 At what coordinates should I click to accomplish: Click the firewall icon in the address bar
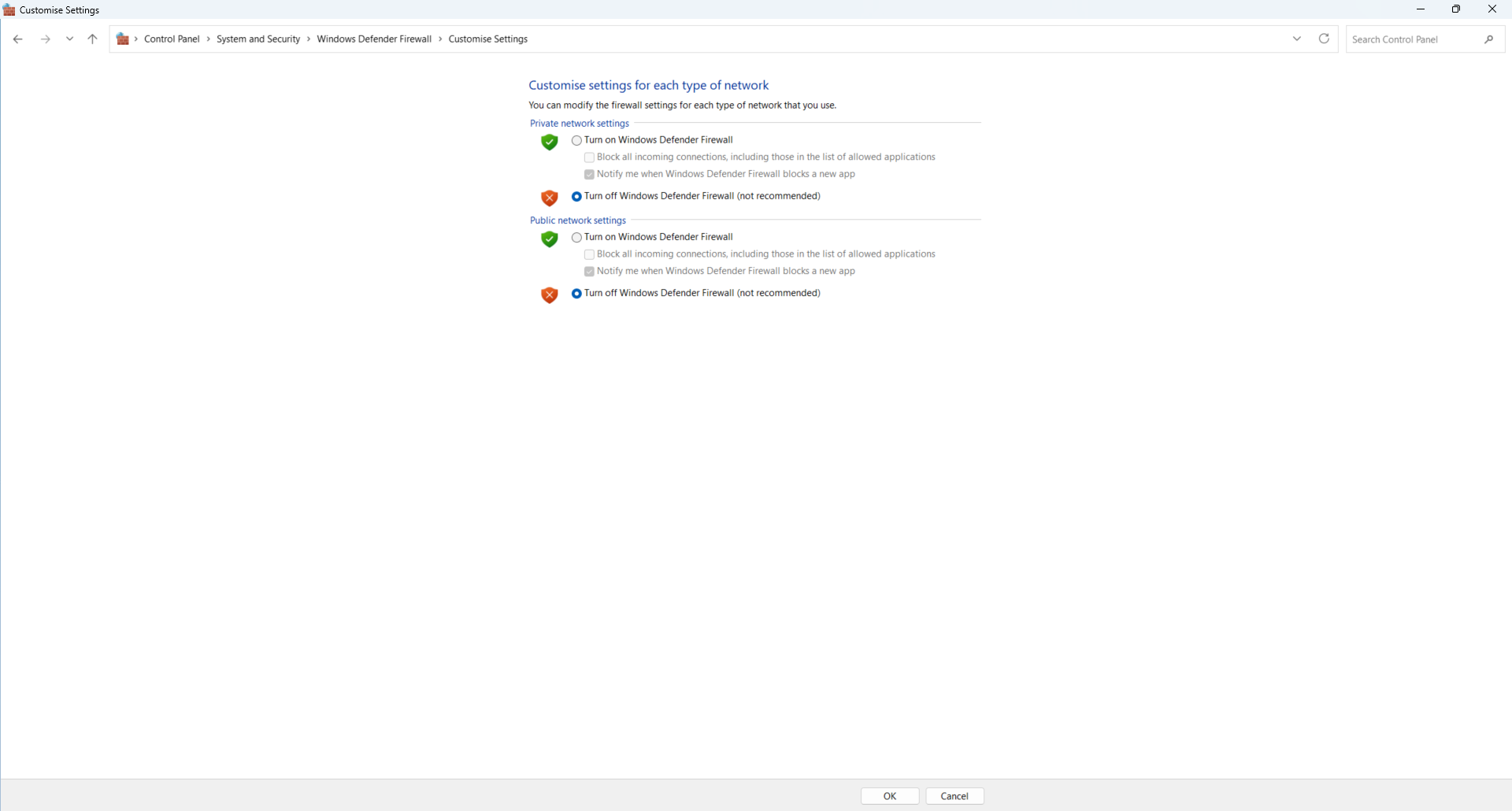tap(123, 39)
